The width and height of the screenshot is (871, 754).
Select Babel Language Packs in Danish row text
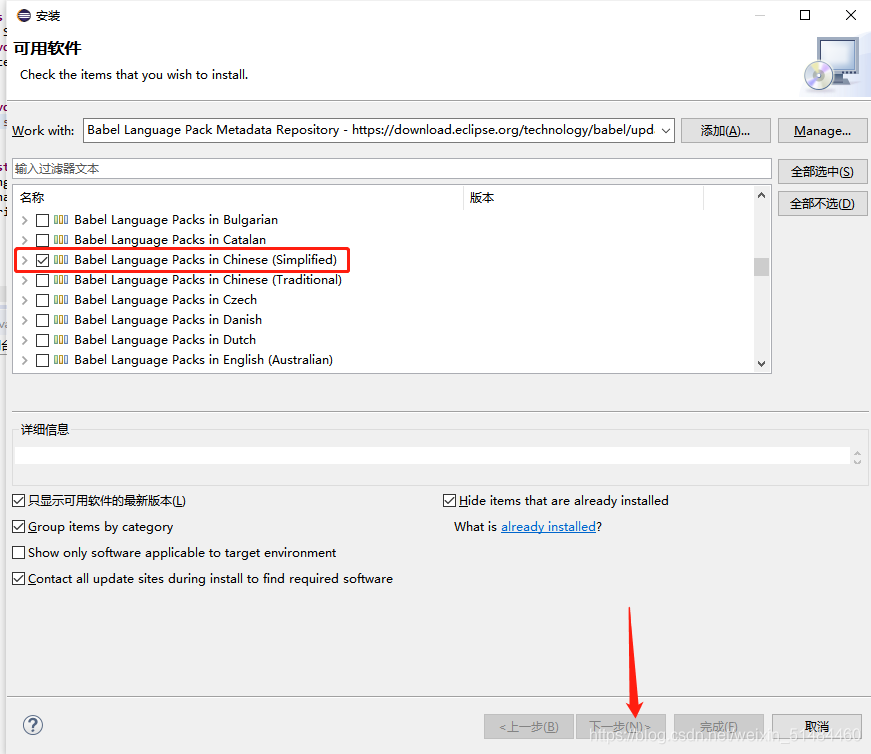coord(168,320)
